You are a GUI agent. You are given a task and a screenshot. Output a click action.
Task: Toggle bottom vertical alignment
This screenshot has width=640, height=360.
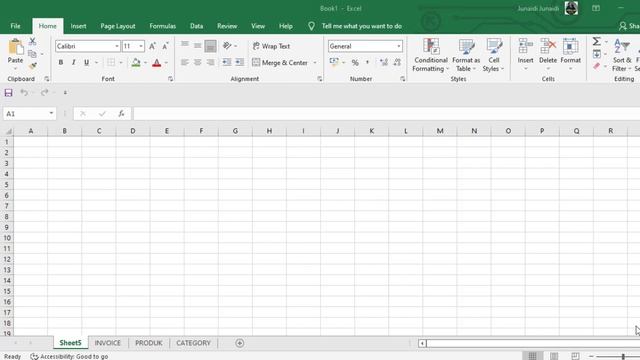(x=211, y=46)
